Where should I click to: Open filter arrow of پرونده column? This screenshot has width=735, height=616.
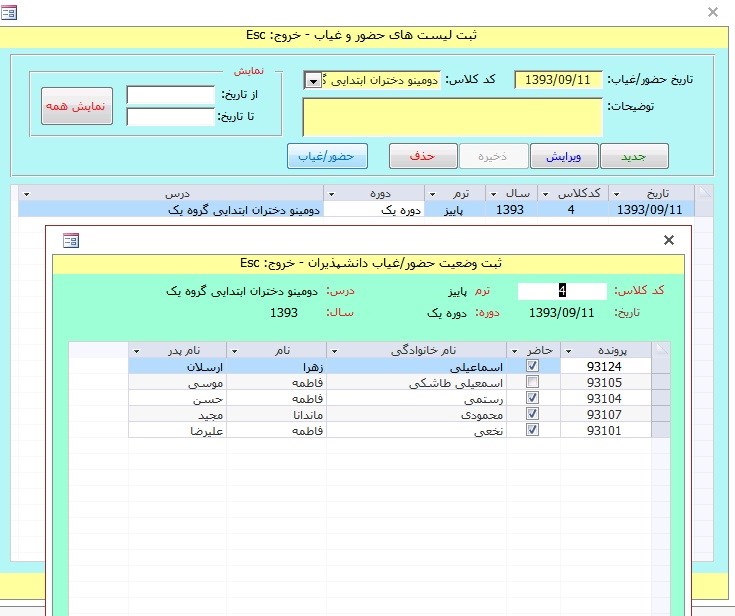569,351
